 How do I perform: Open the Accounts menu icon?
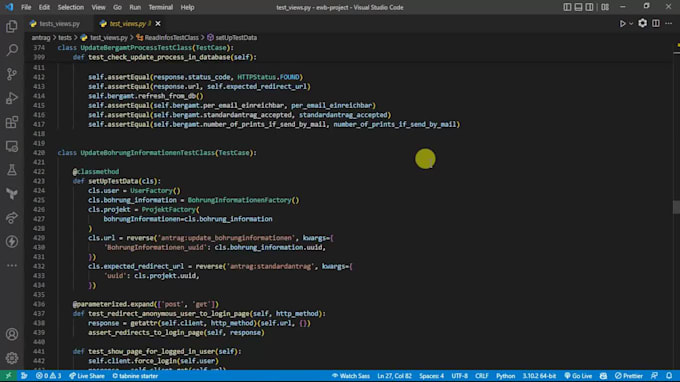[x=12, y=334]
